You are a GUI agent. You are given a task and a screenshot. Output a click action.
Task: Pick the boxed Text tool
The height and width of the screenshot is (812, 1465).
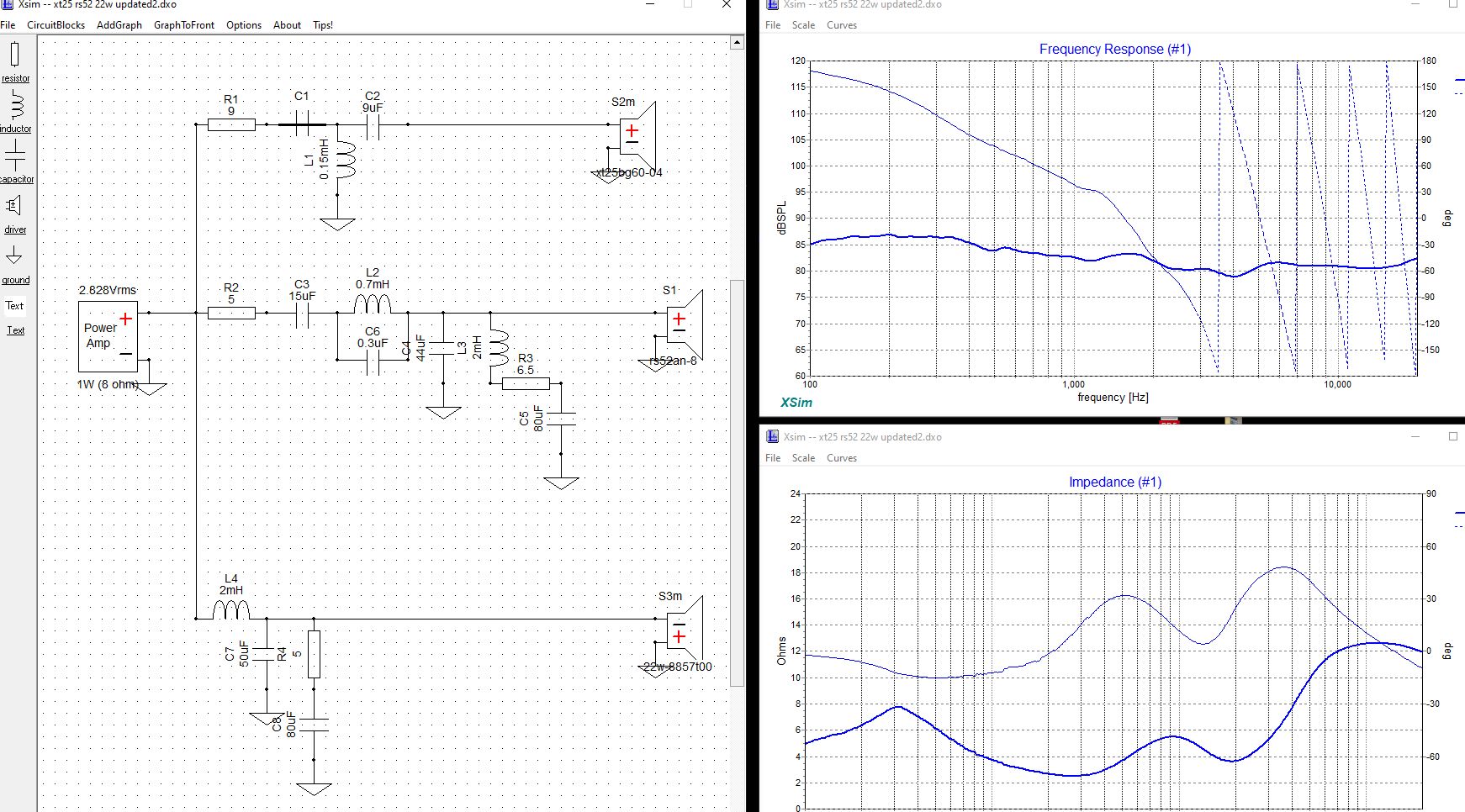[15, 306]
